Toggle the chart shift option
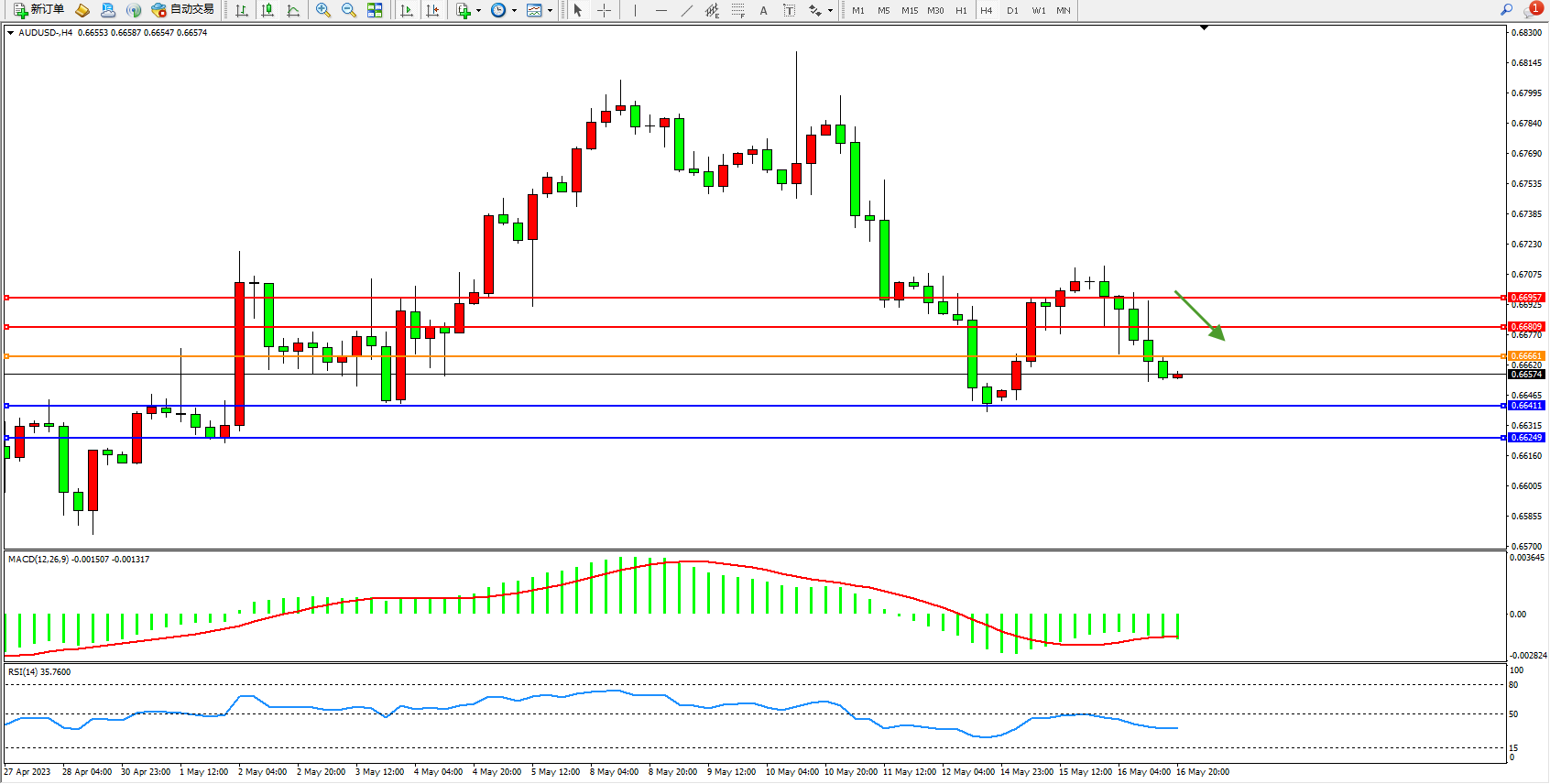1550x784 pixels. click(432, 10)
